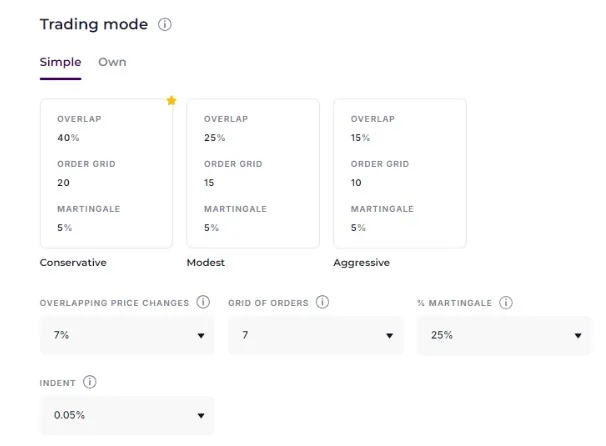606x446 pixels.
Task: Click info icon next to % Martingale
Action: [x=506, y=302]
